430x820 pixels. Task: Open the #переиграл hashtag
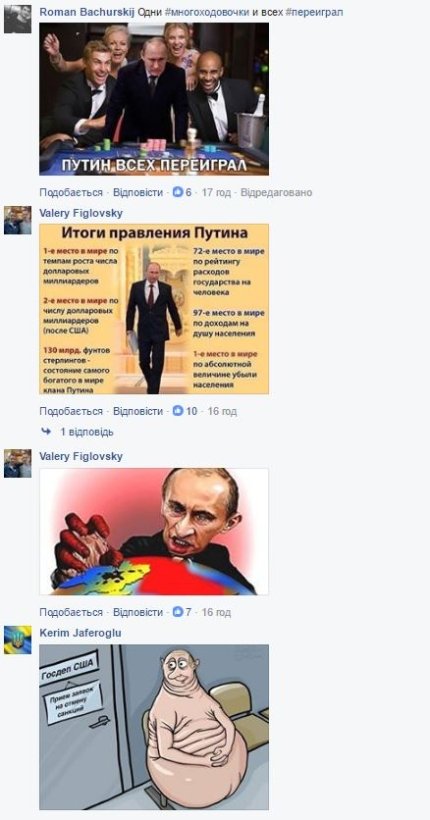pos(314,12)
